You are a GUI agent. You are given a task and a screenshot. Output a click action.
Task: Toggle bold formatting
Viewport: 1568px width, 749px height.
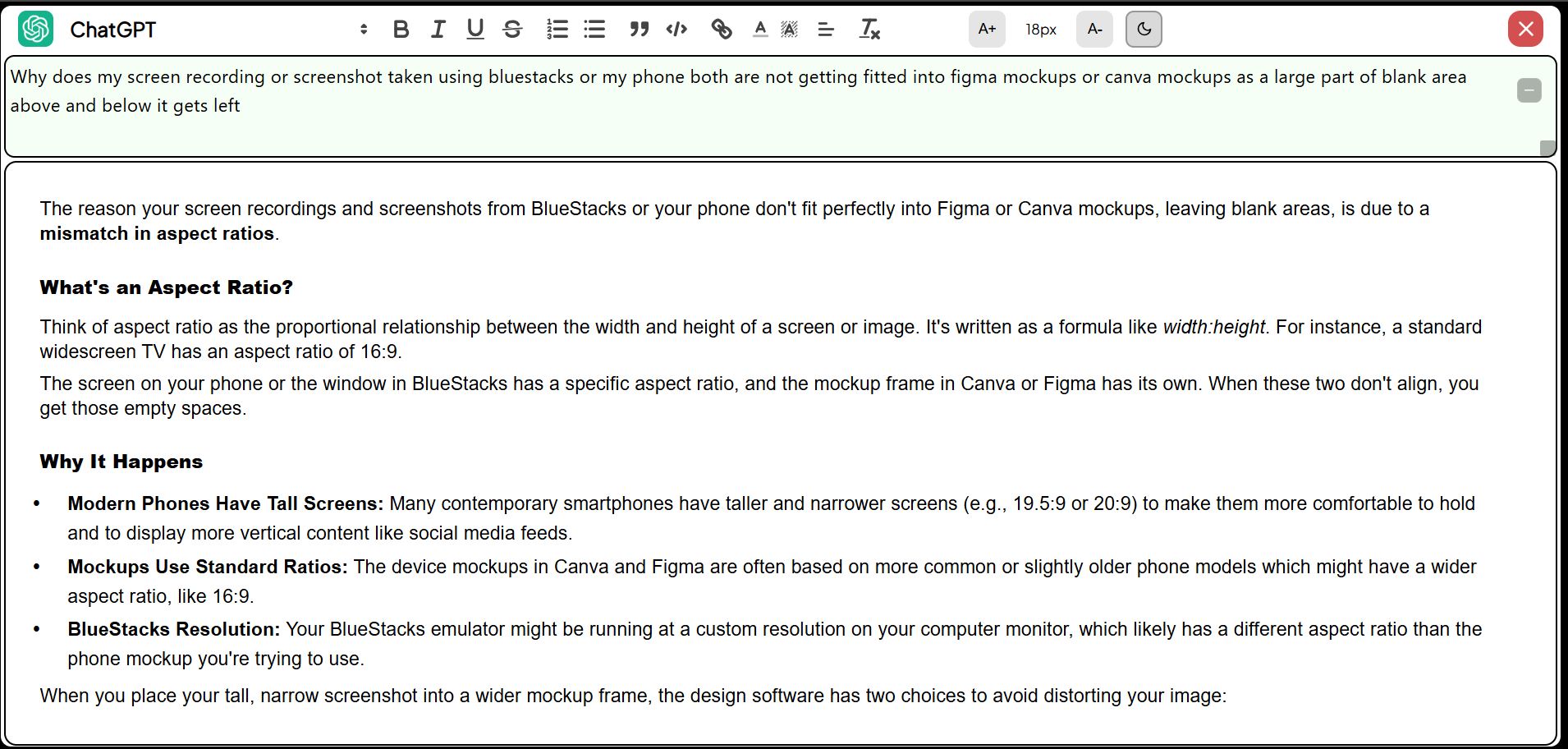[401, 30]
